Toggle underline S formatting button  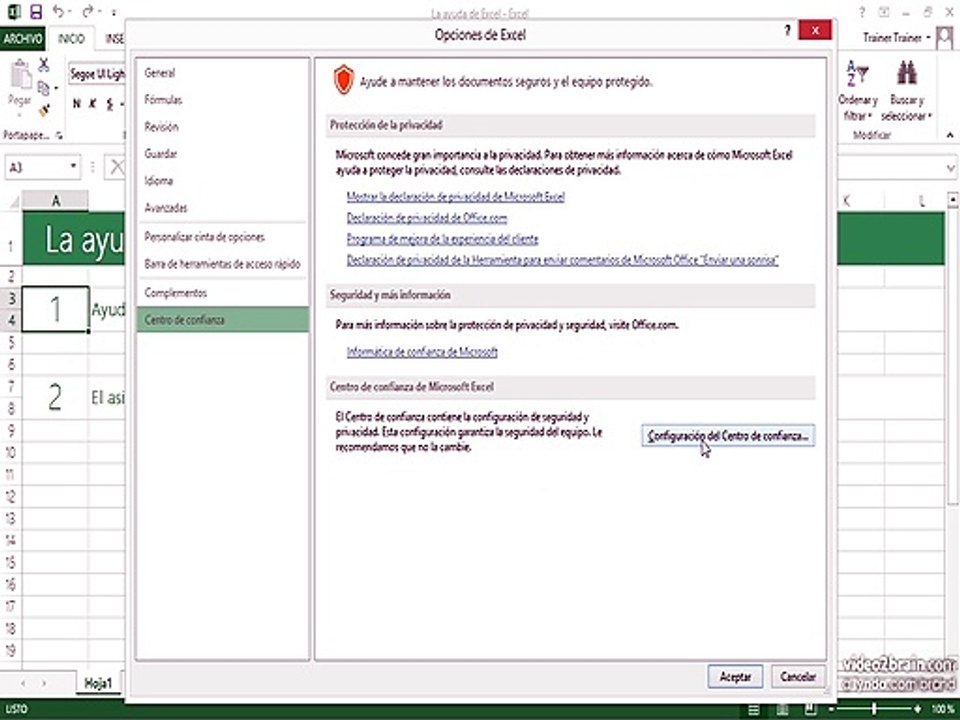(110, 104)
